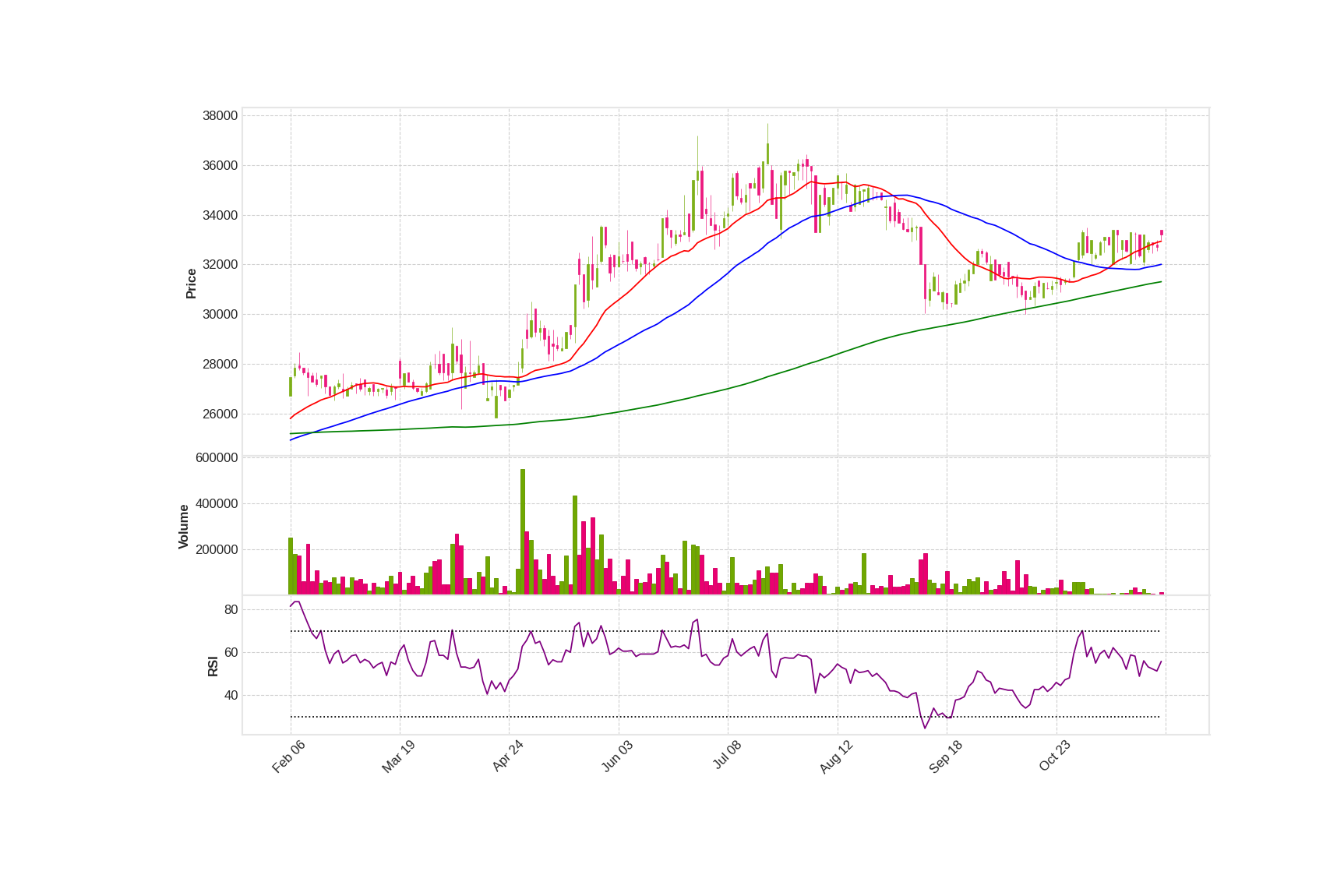
Task: Click the 400000 volume axis label
Action: pos(217,504)
